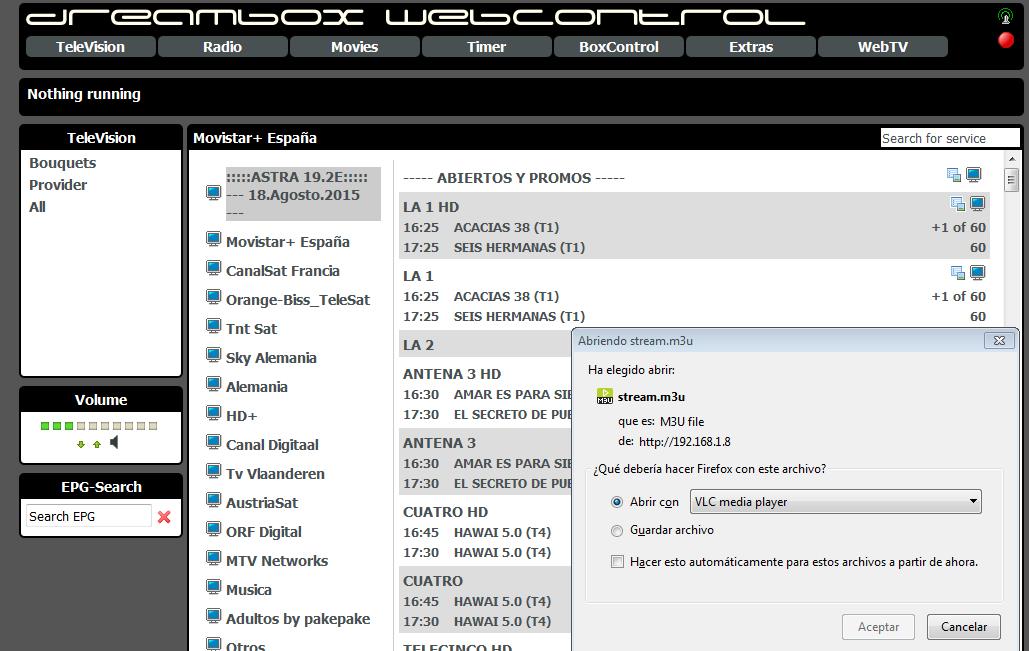Open the Timer tab
This screenshot has height=651, width=1029.
486,47
